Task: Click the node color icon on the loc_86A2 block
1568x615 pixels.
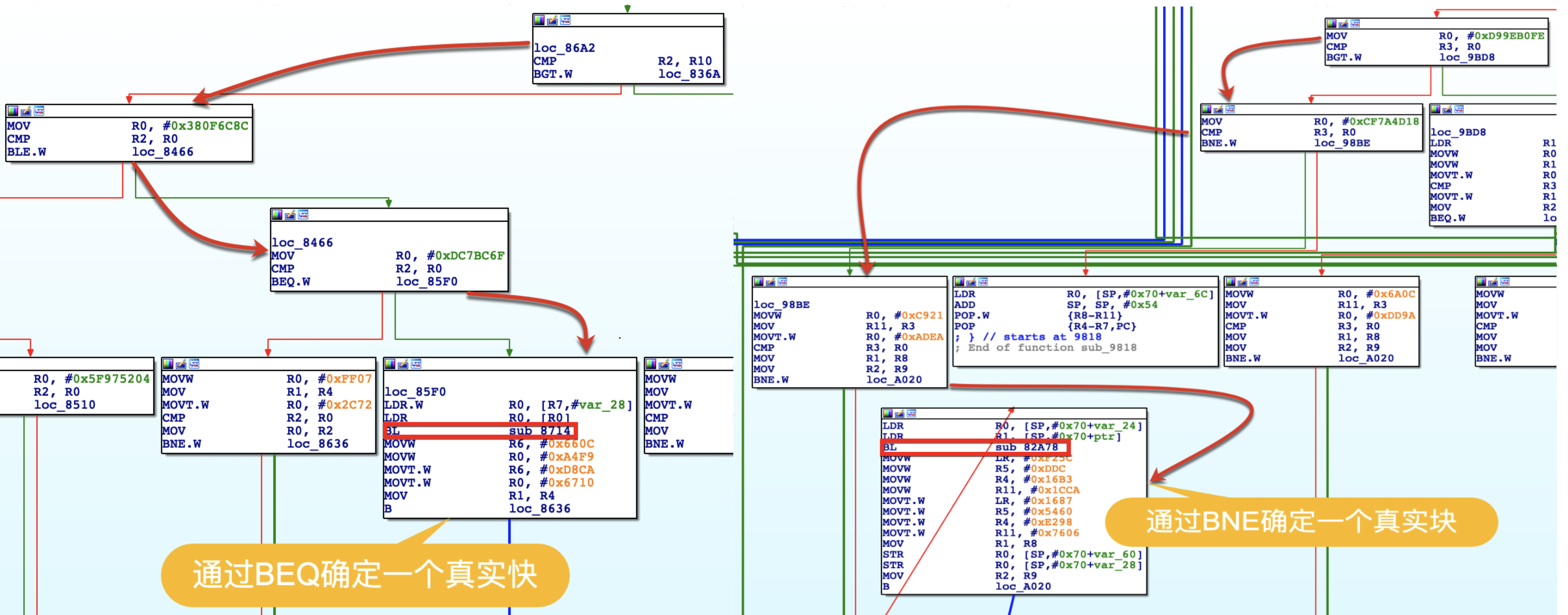Action: 539,20
